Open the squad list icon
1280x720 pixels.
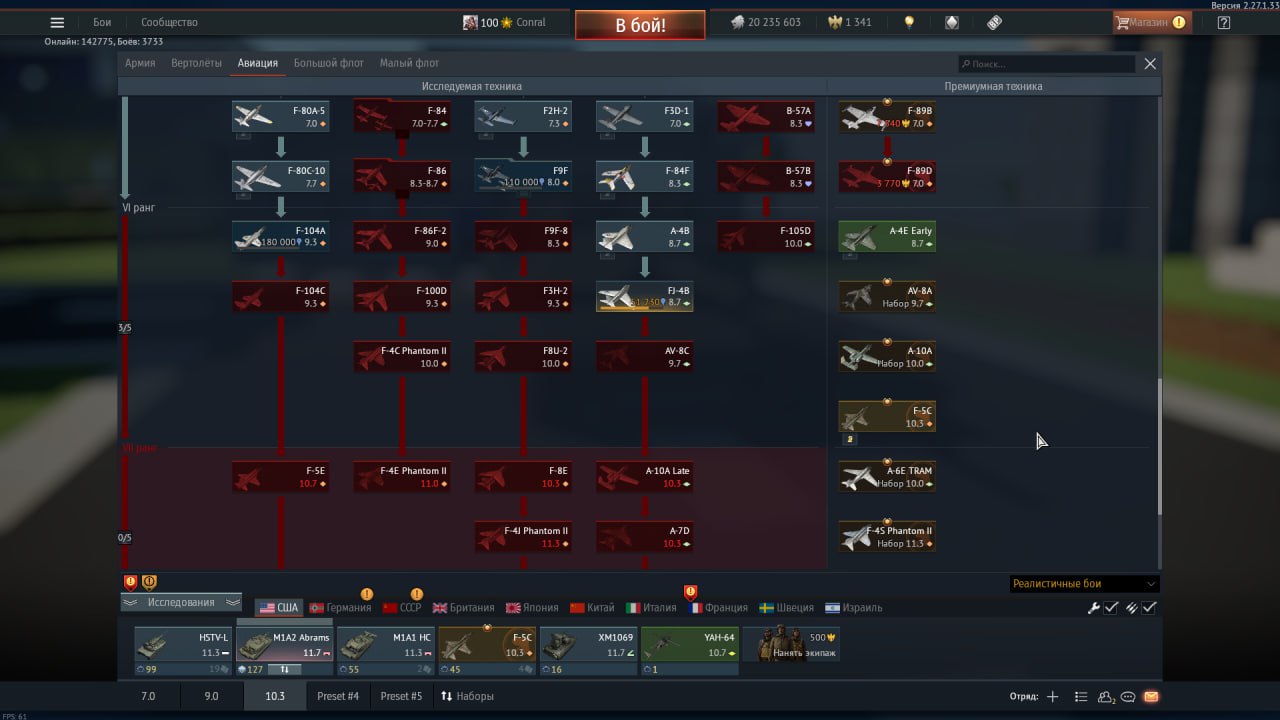point(1081,696)
